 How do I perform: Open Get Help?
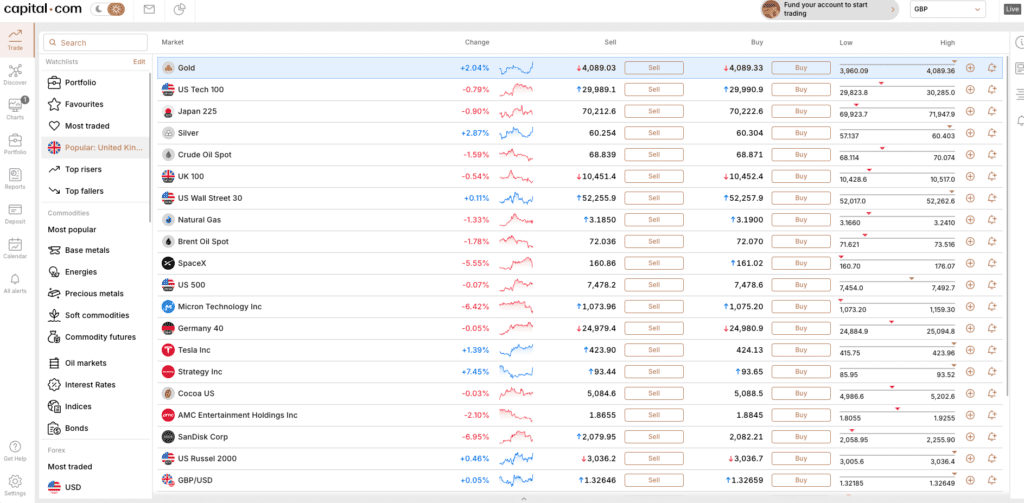(15, 451)
